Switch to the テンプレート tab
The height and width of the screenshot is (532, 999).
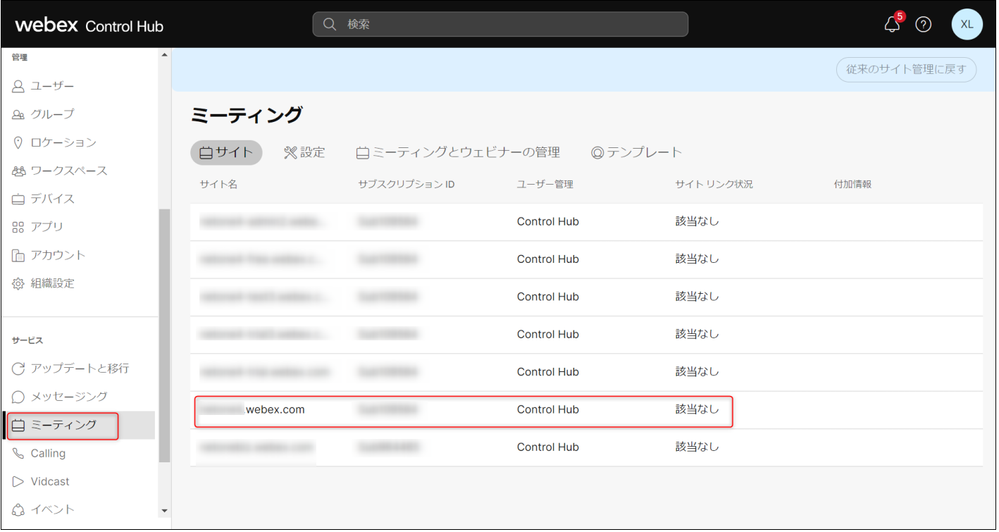[636, 152]
